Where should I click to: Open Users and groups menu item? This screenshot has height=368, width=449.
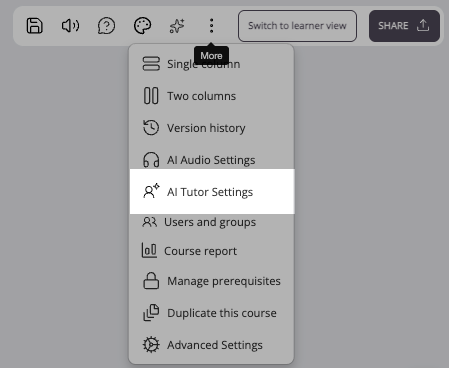click(x=212, y=222)
